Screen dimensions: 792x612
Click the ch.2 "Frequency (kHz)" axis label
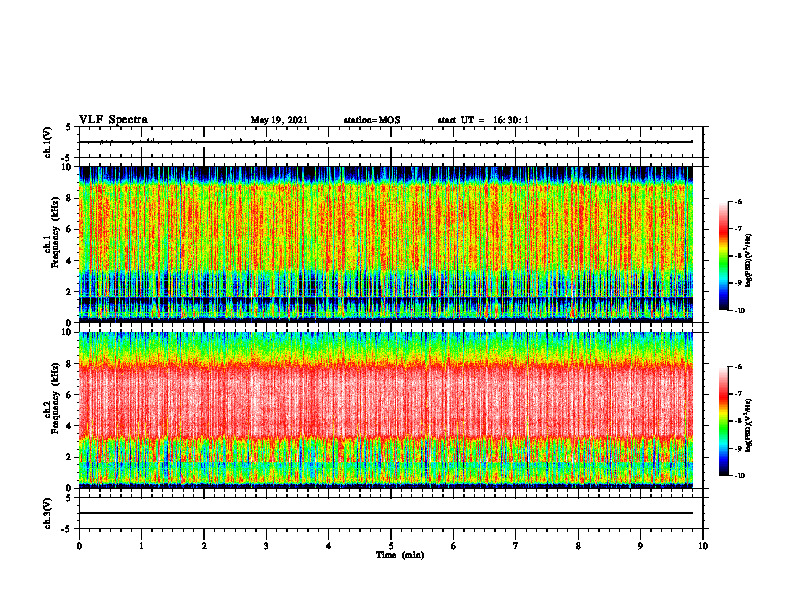[55, 398]
